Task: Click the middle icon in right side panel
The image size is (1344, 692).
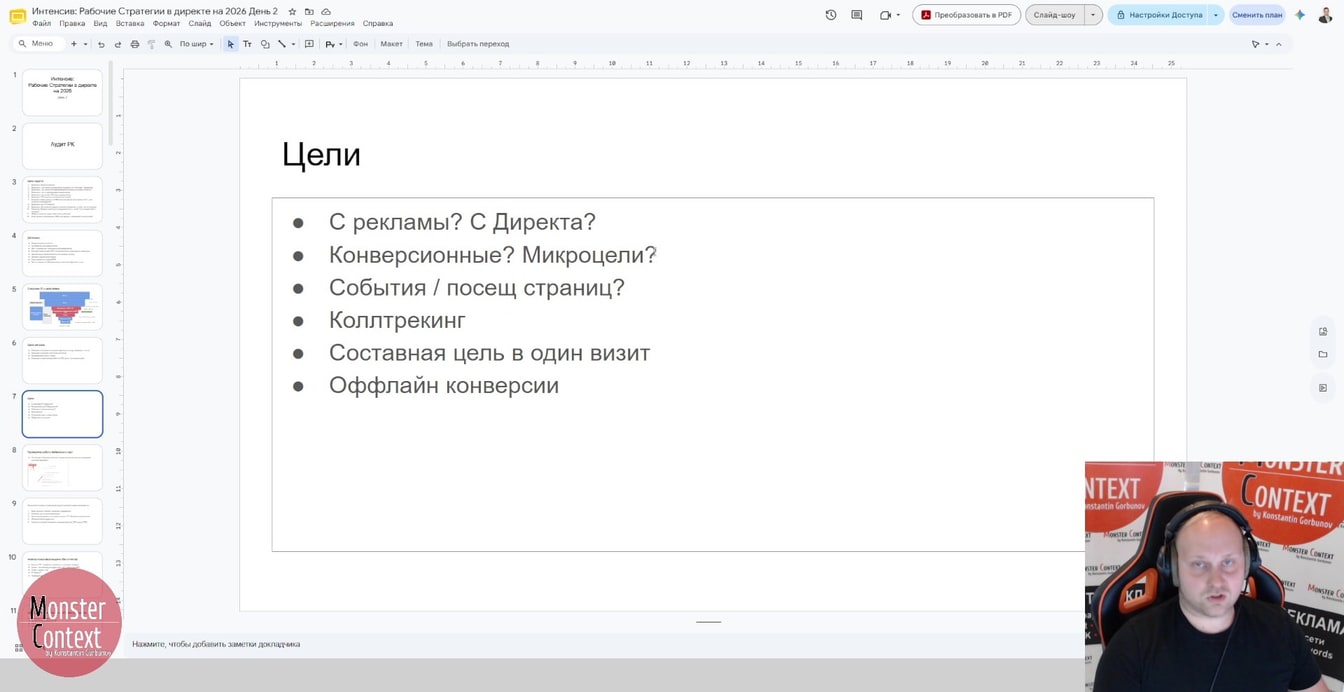Action: pos(1323,354)
